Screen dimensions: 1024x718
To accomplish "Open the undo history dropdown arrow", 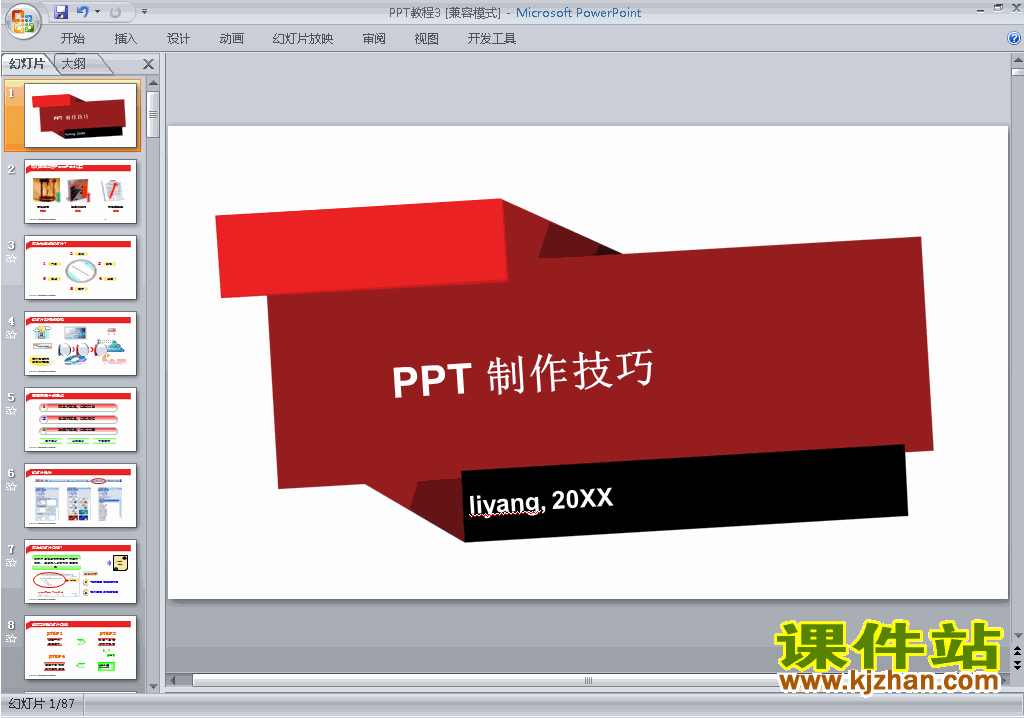I will coord(97,12).
